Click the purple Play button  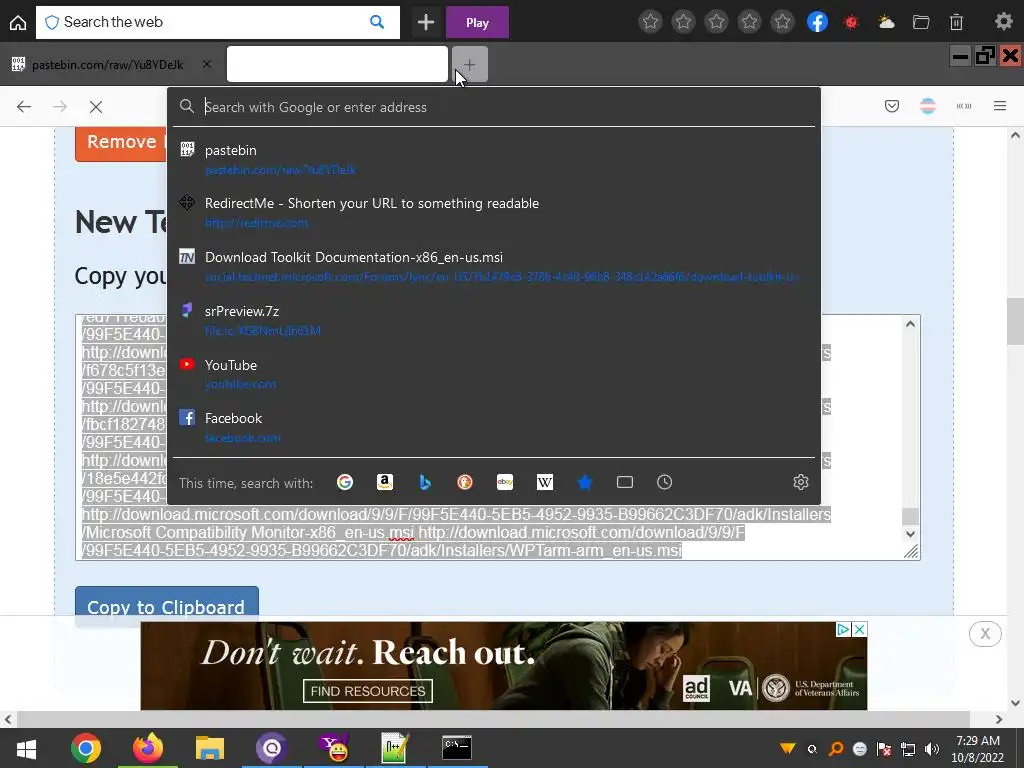pos(477,23)
